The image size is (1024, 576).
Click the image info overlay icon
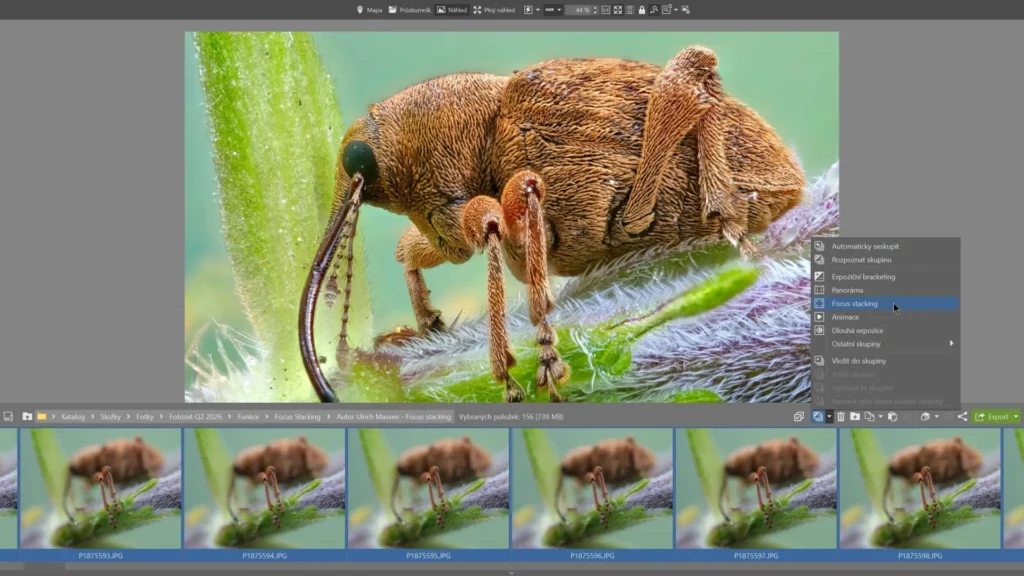686,10
